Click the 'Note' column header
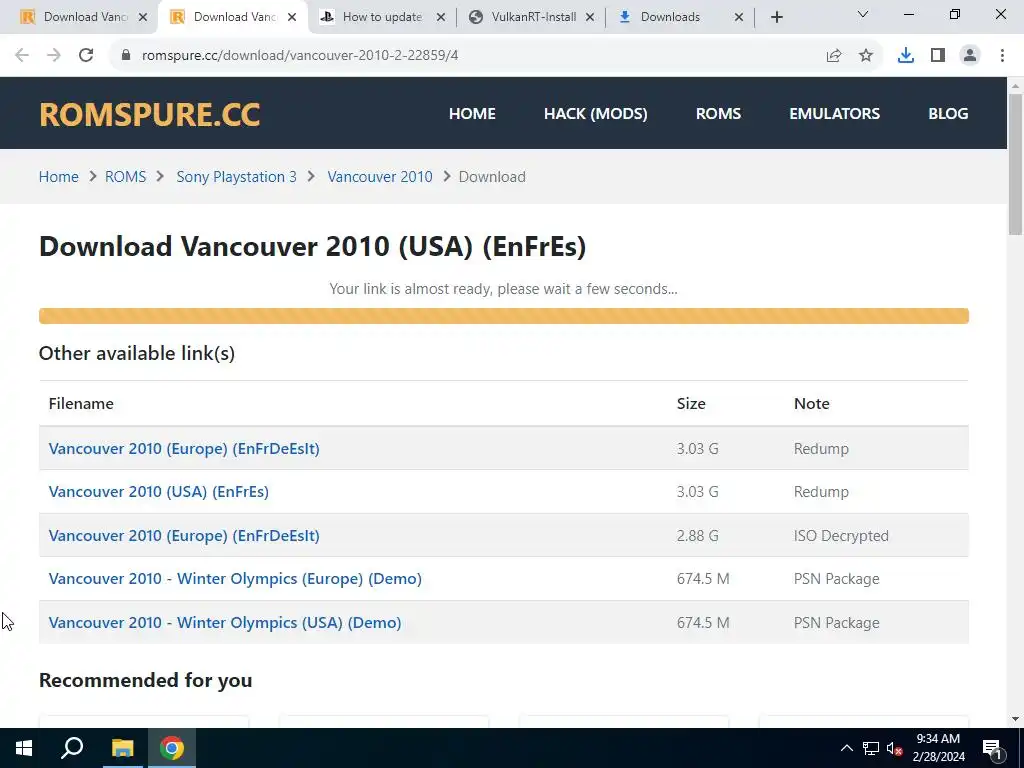Viewport: 1024px width, 768px height. pos(812,404)
